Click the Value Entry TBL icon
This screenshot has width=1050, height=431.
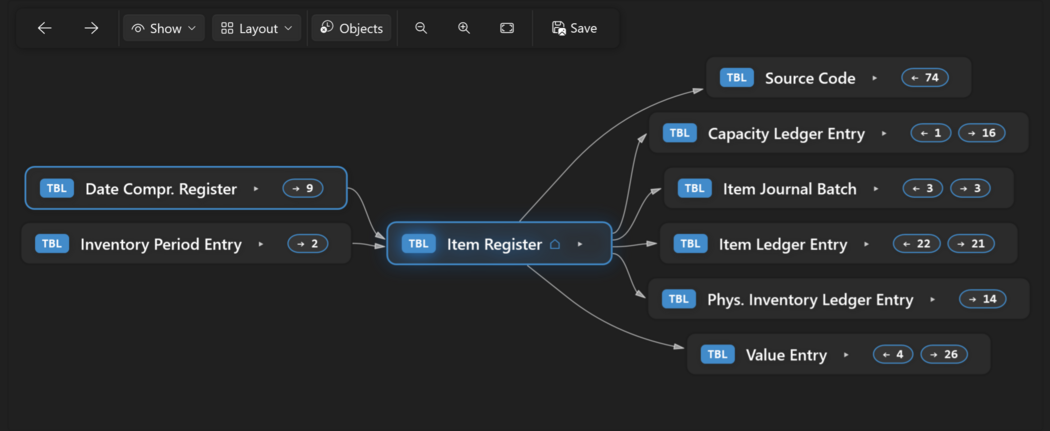click(x=718, y=355)
